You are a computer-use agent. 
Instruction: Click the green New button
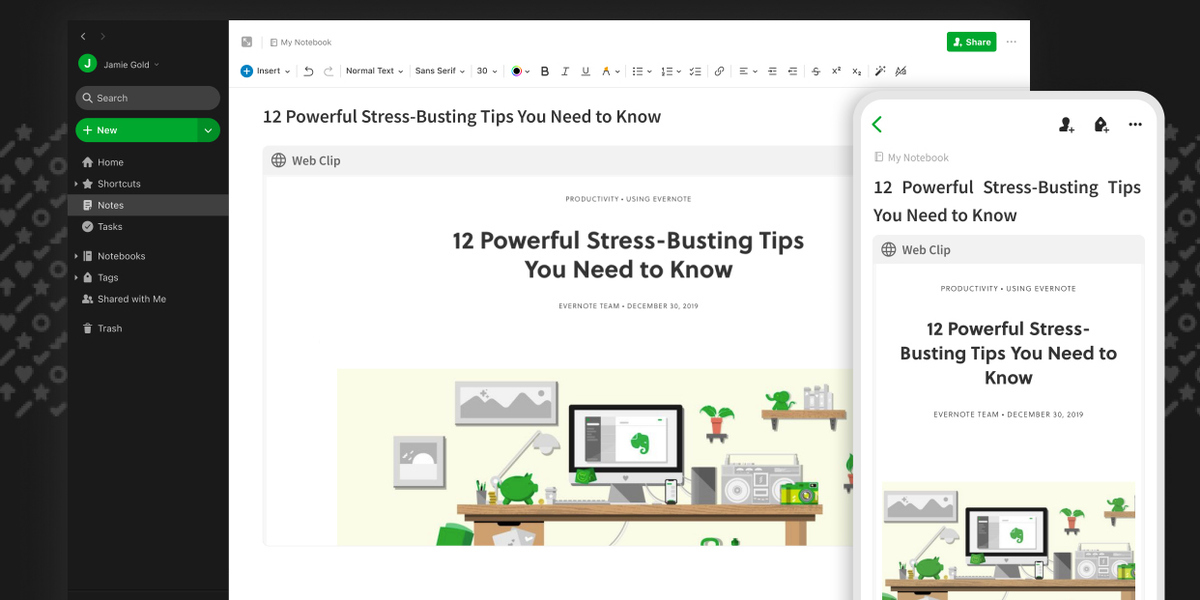136,130
